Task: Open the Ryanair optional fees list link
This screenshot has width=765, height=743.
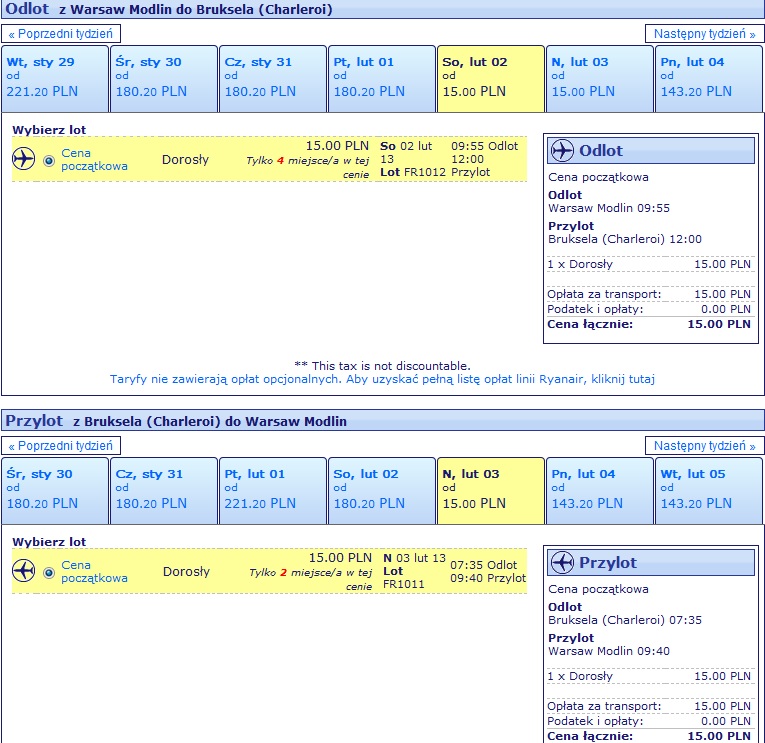Action: pos(382,379)
